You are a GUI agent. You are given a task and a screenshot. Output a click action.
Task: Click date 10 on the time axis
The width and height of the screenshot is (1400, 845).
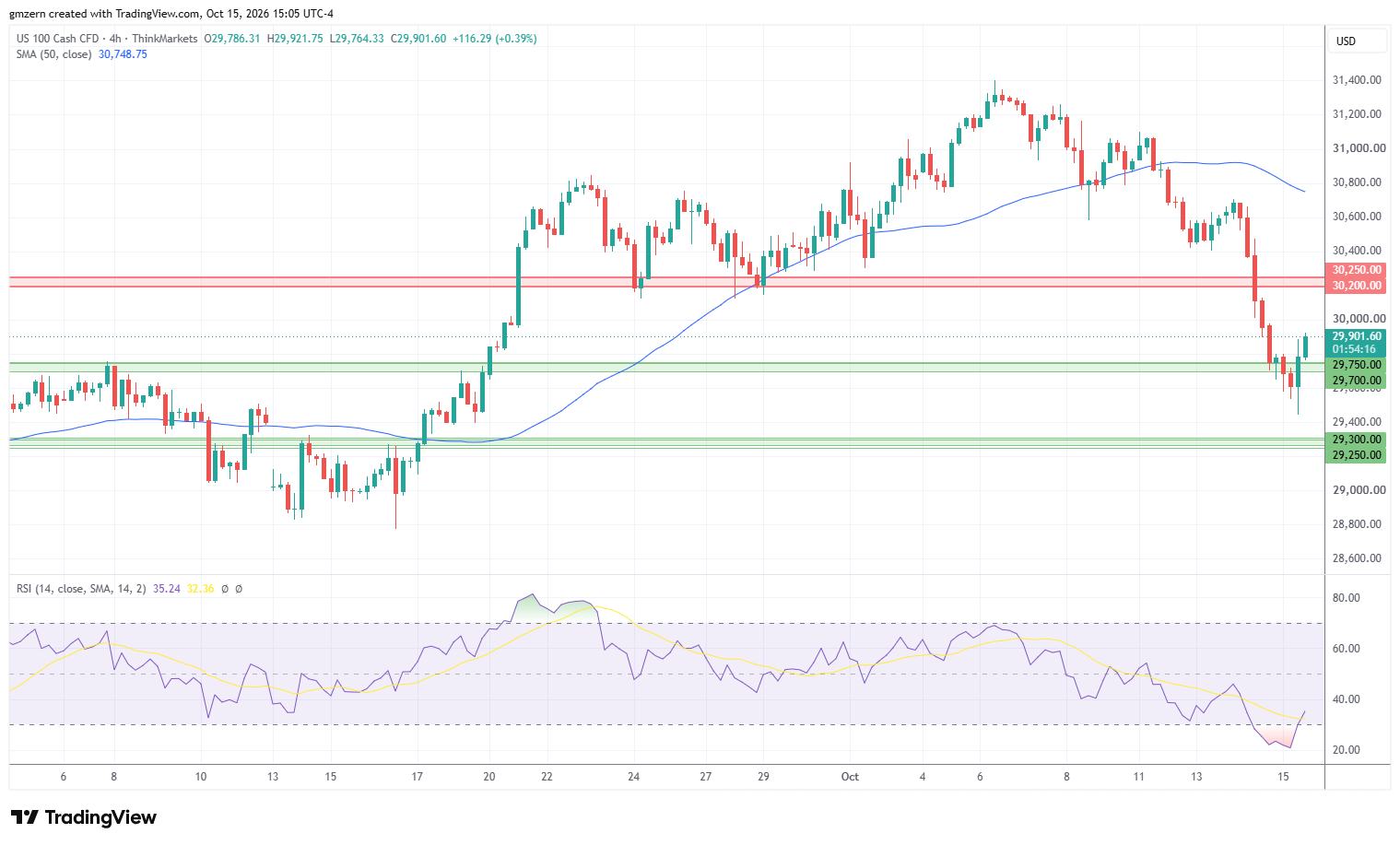tap(201, 777)
